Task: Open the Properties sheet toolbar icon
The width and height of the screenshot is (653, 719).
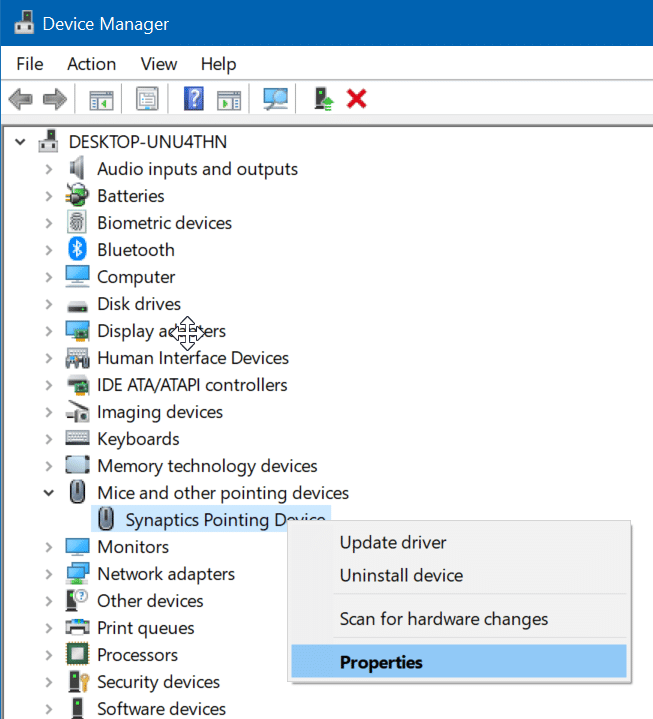Action: click(147, 99)
